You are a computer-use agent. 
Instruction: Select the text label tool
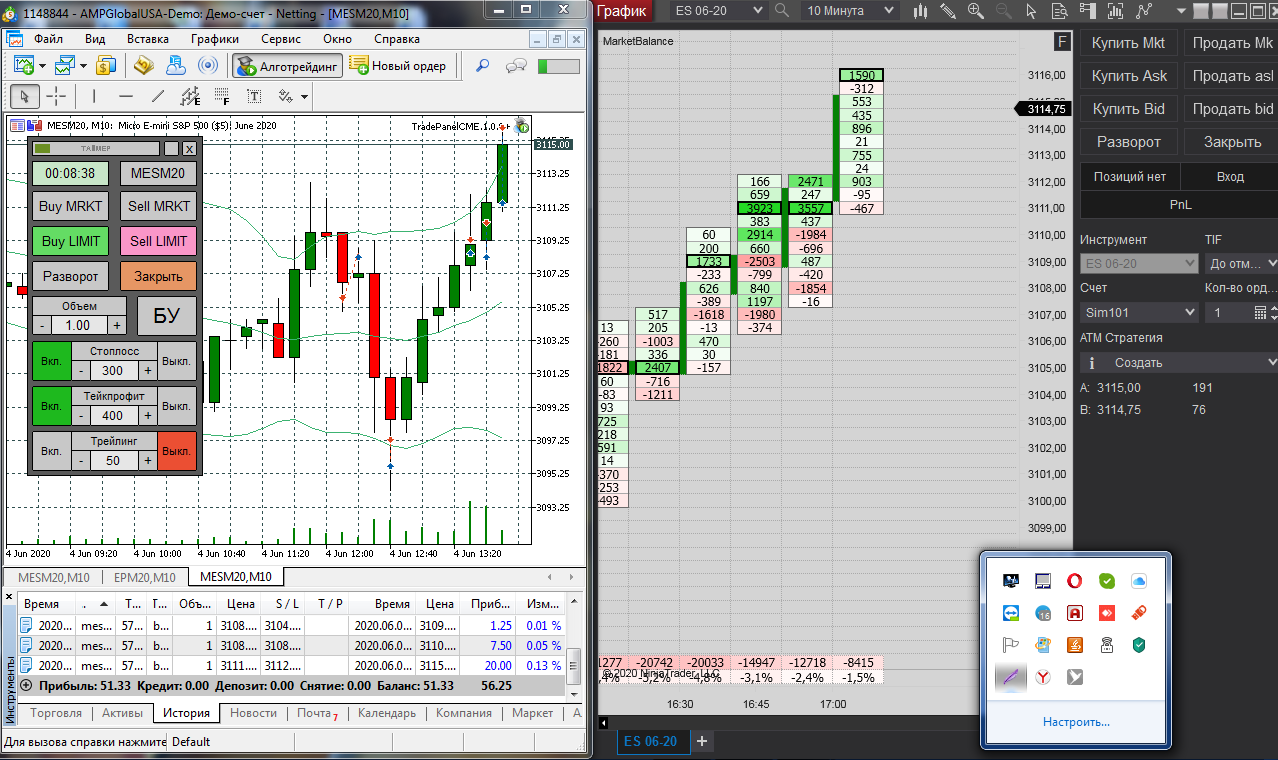pos(255,97)
